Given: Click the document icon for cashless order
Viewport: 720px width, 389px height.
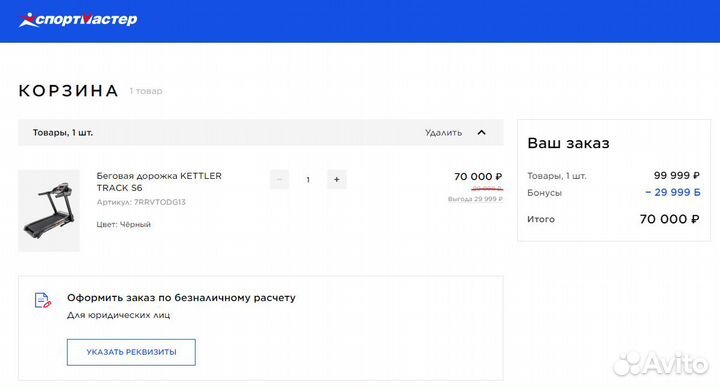Looking at the screenshot, I should [43, 300].
